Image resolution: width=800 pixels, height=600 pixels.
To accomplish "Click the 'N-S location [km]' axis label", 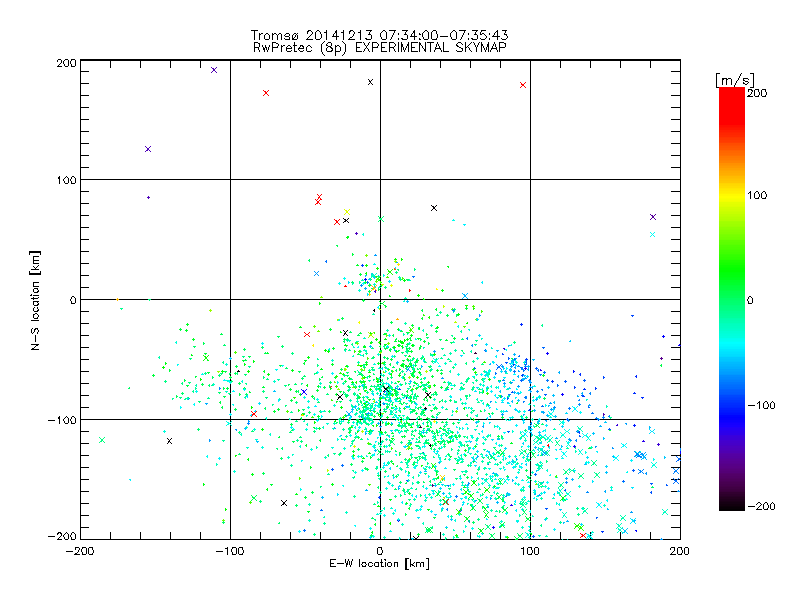I will tap(35, 301).
